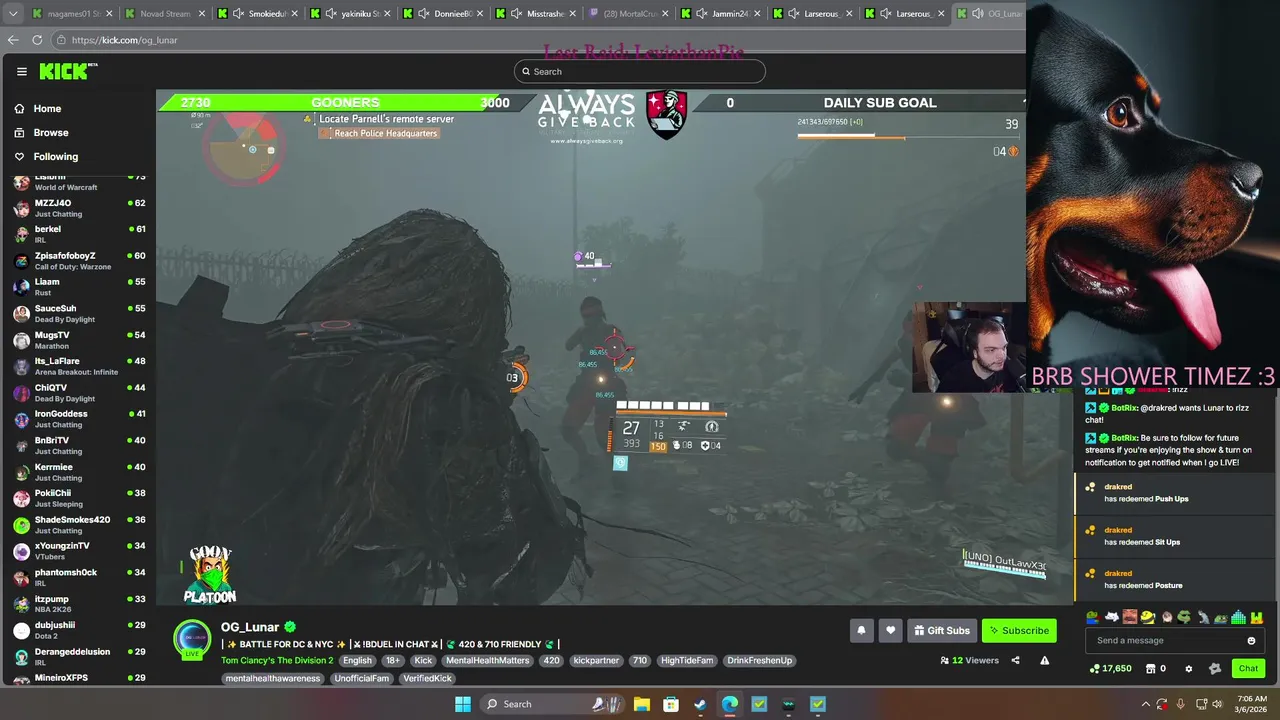Viewport: 1280px width, 720px height.
Task: Go back with the browser back arrow
Action: [x=13, y=40]
